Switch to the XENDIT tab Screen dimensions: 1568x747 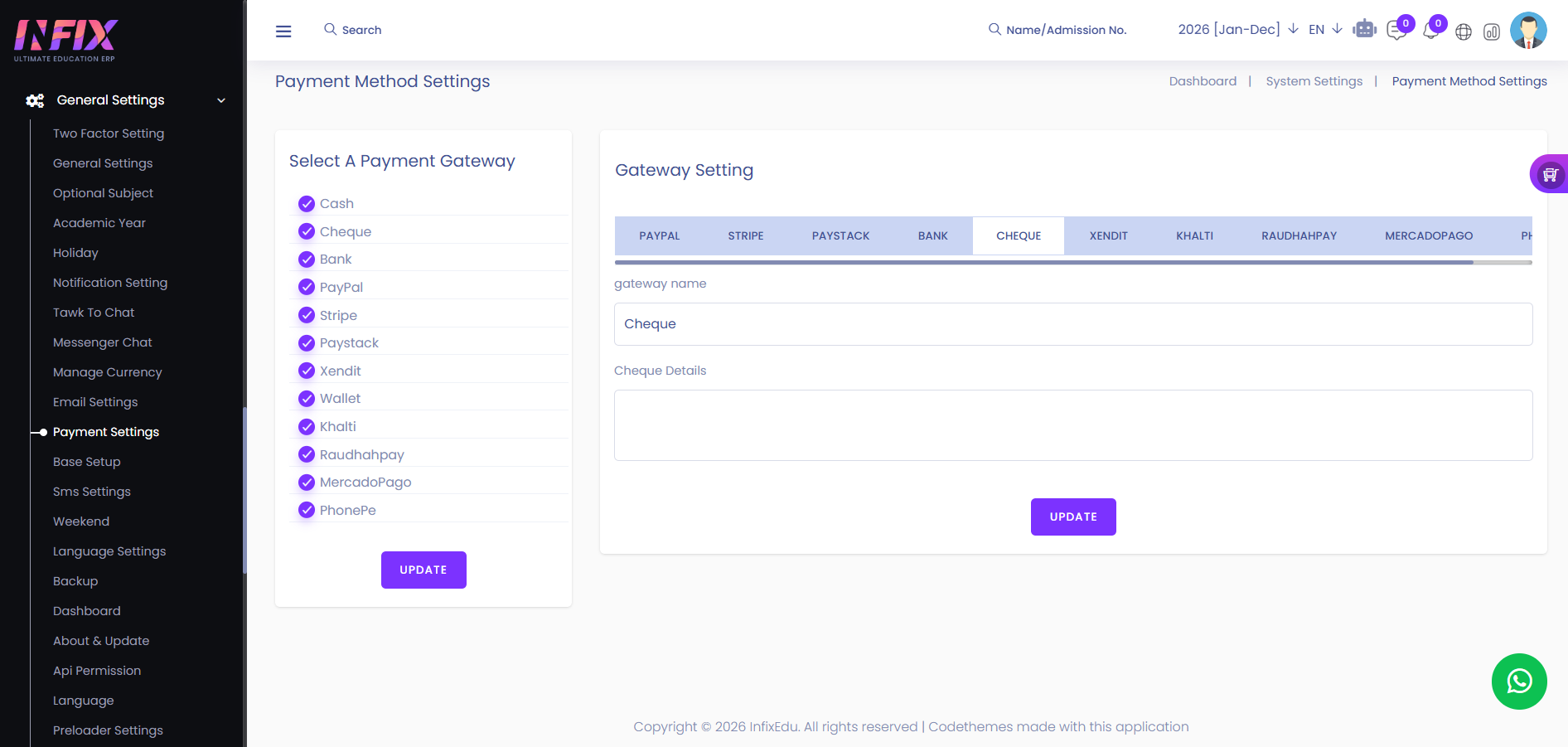1109,236
